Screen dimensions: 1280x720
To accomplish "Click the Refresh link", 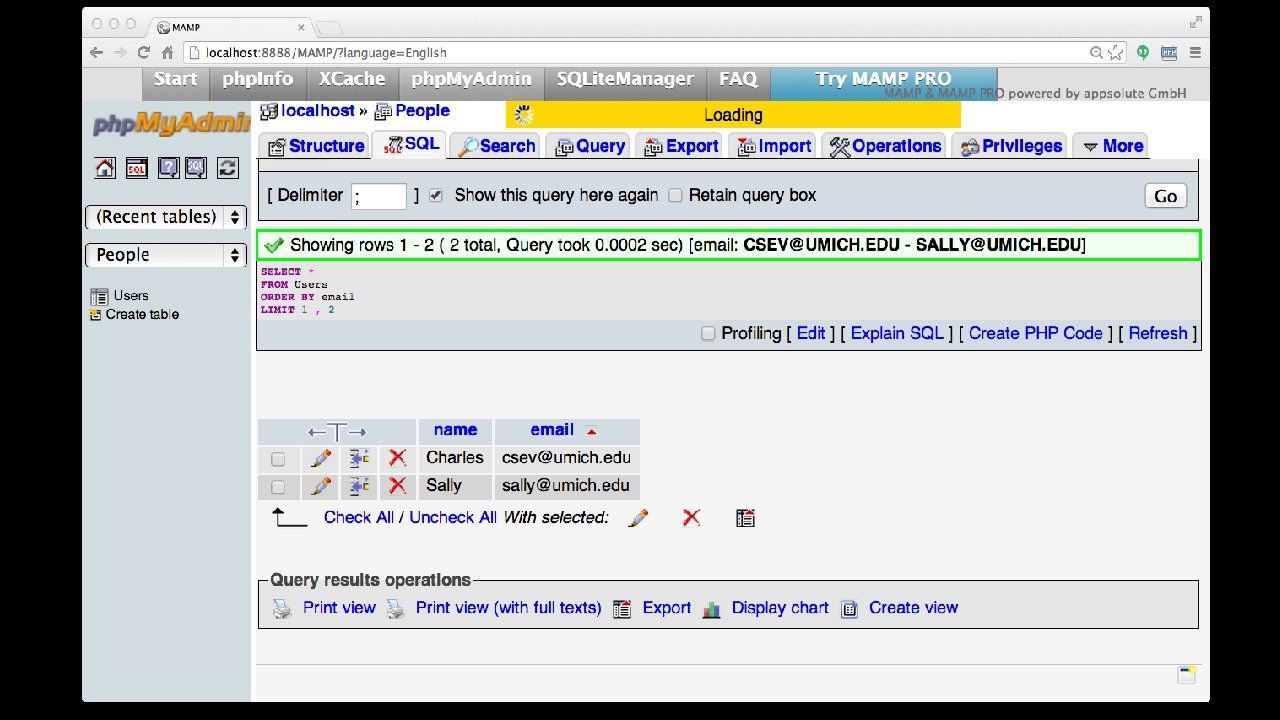I will tap(1158, 334).
